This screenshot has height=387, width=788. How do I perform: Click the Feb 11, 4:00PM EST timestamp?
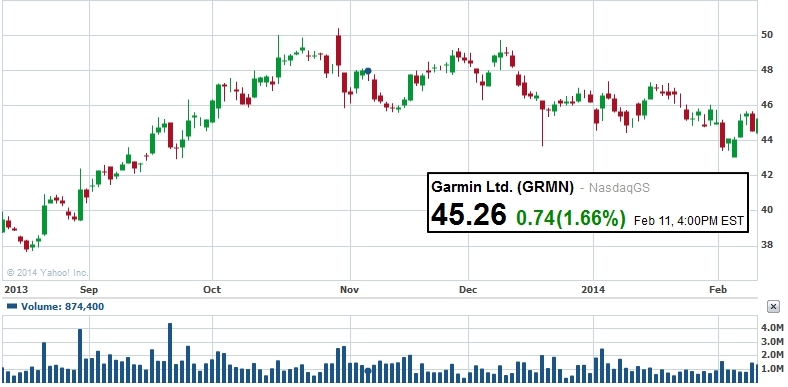coord(688,221)
